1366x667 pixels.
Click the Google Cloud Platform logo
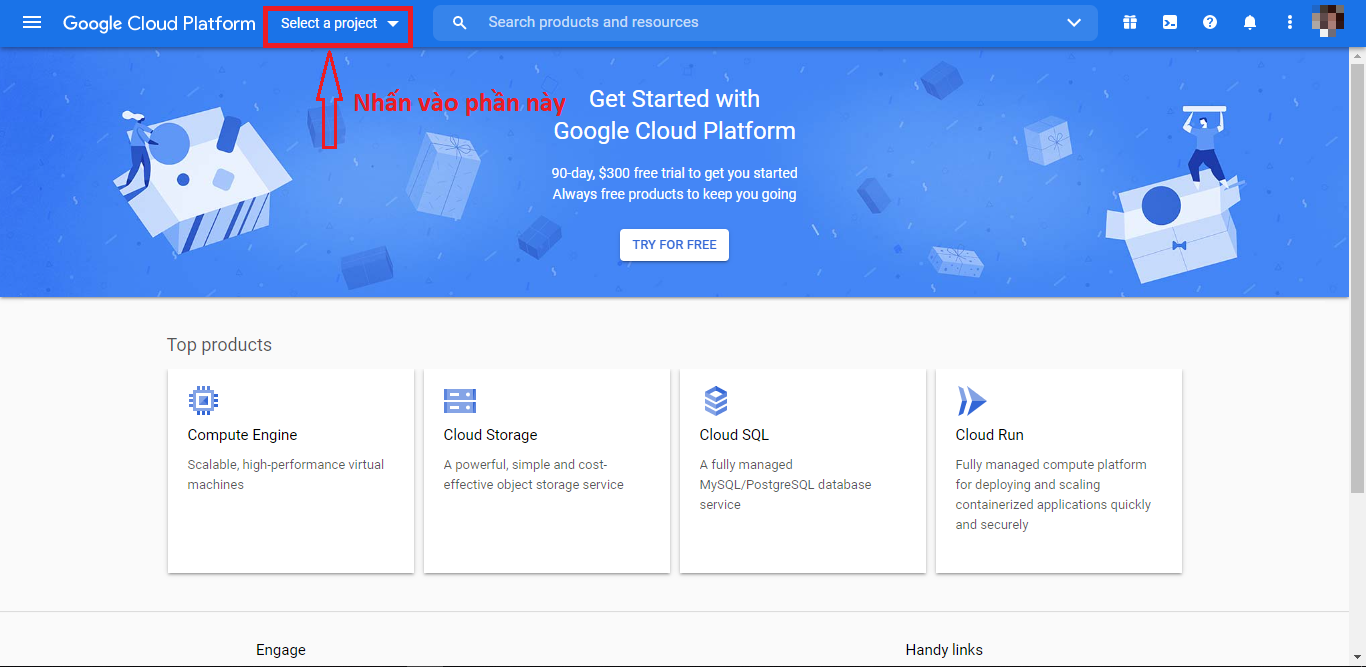point(159,23)
